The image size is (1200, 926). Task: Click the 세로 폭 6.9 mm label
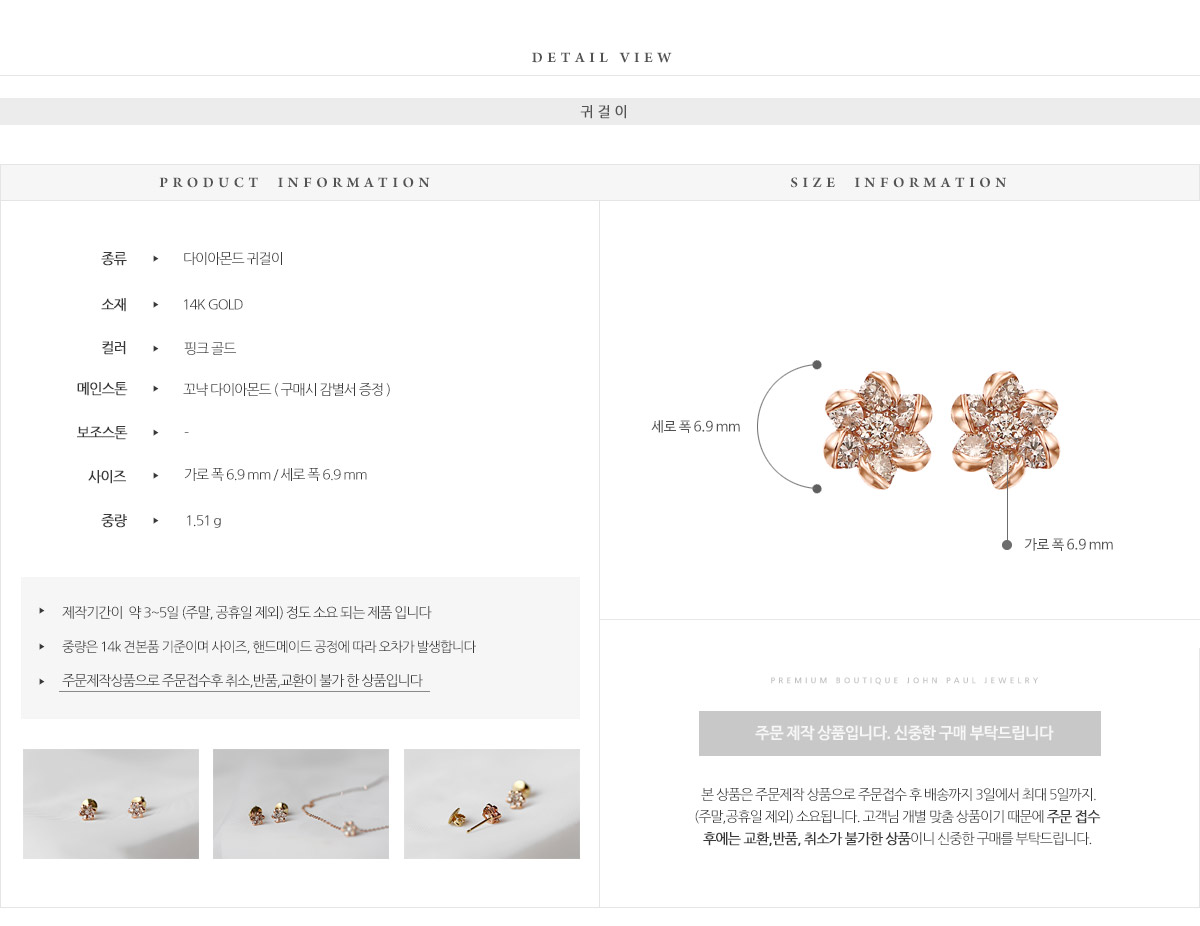tap(696, 427)
